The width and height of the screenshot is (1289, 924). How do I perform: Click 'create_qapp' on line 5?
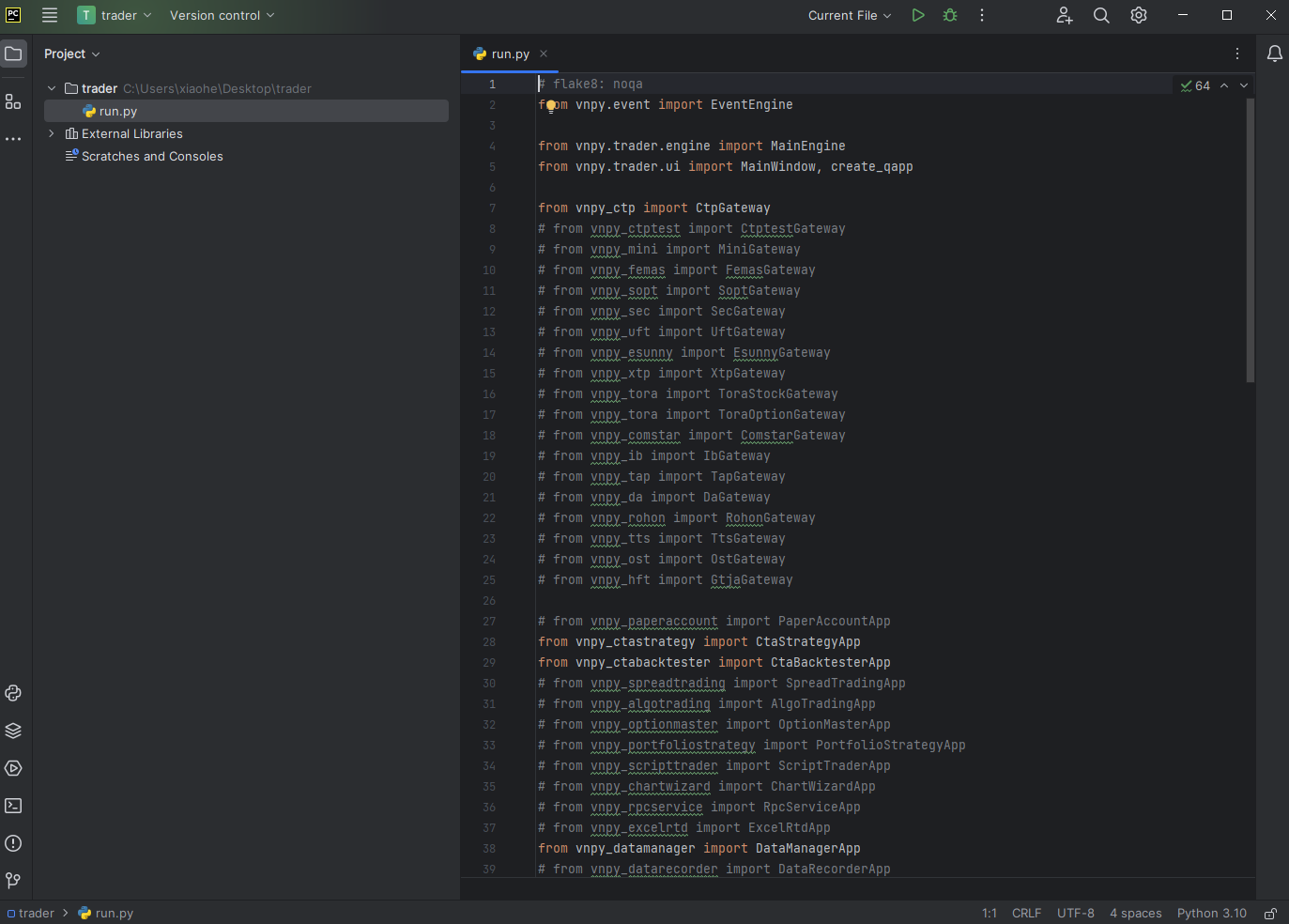[871, 167]
